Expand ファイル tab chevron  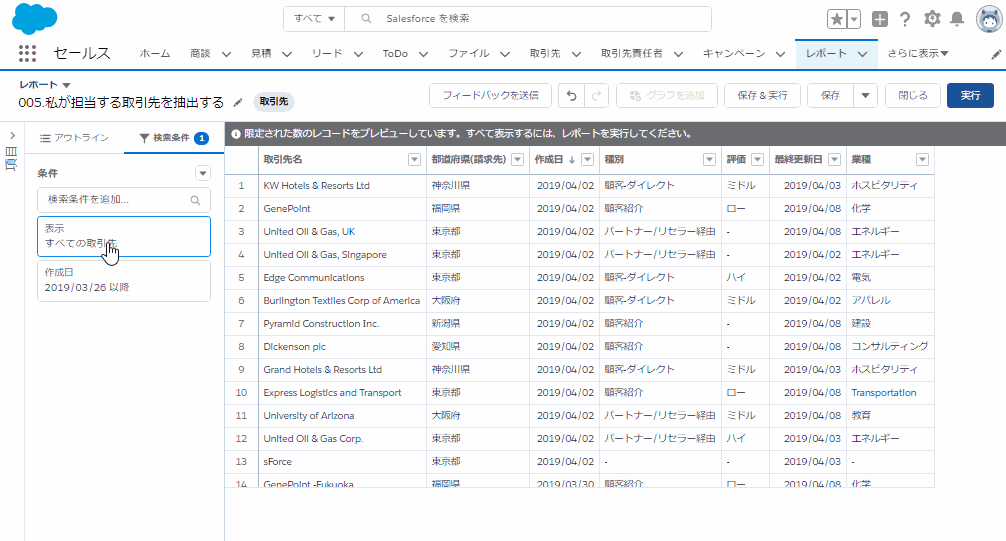[505, 55]
